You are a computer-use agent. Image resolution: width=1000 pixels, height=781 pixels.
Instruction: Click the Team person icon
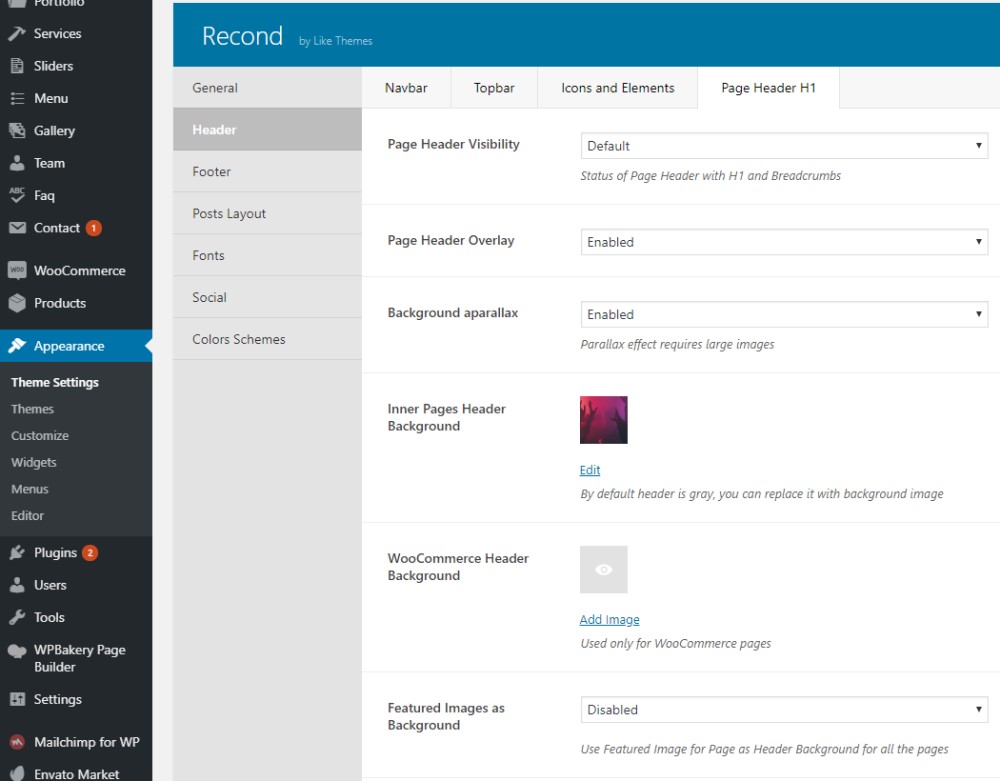pos(17,163)
